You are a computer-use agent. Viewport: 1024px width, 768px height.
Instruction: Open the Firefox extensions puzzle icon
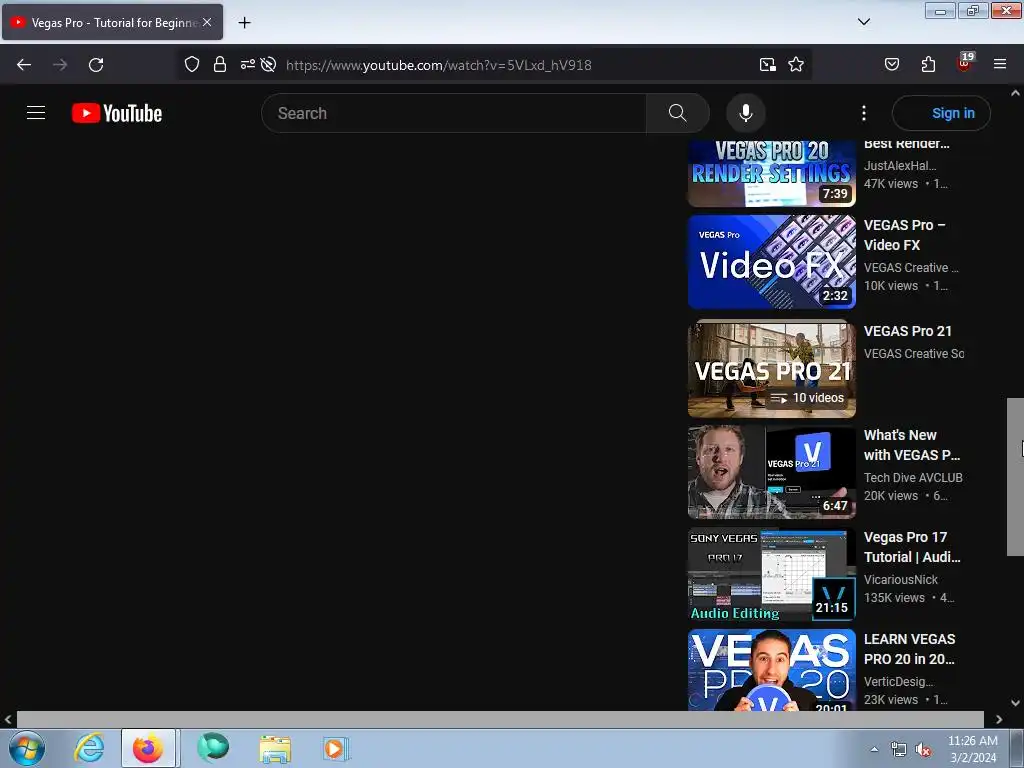pos(928,64)
